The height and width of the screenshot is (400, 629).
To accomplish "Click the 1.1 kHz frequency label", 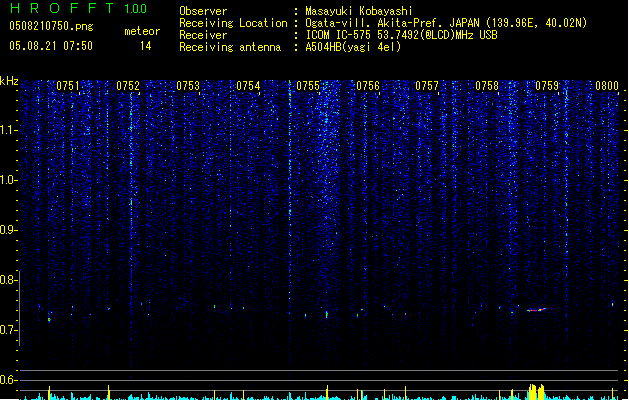I will point(8,130).
